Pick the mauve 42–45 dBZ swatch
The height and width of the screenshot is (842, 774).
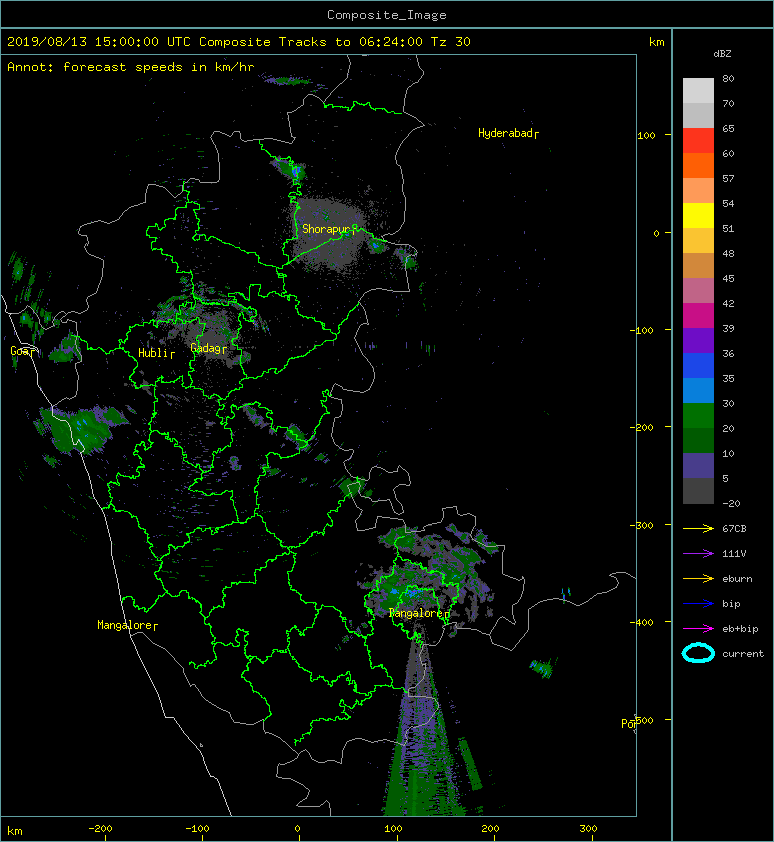point(698,291)
